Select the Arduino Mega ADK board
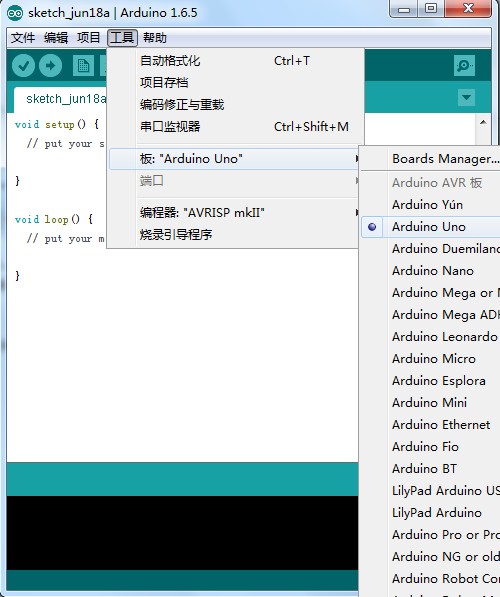 (x=430, y=315)
